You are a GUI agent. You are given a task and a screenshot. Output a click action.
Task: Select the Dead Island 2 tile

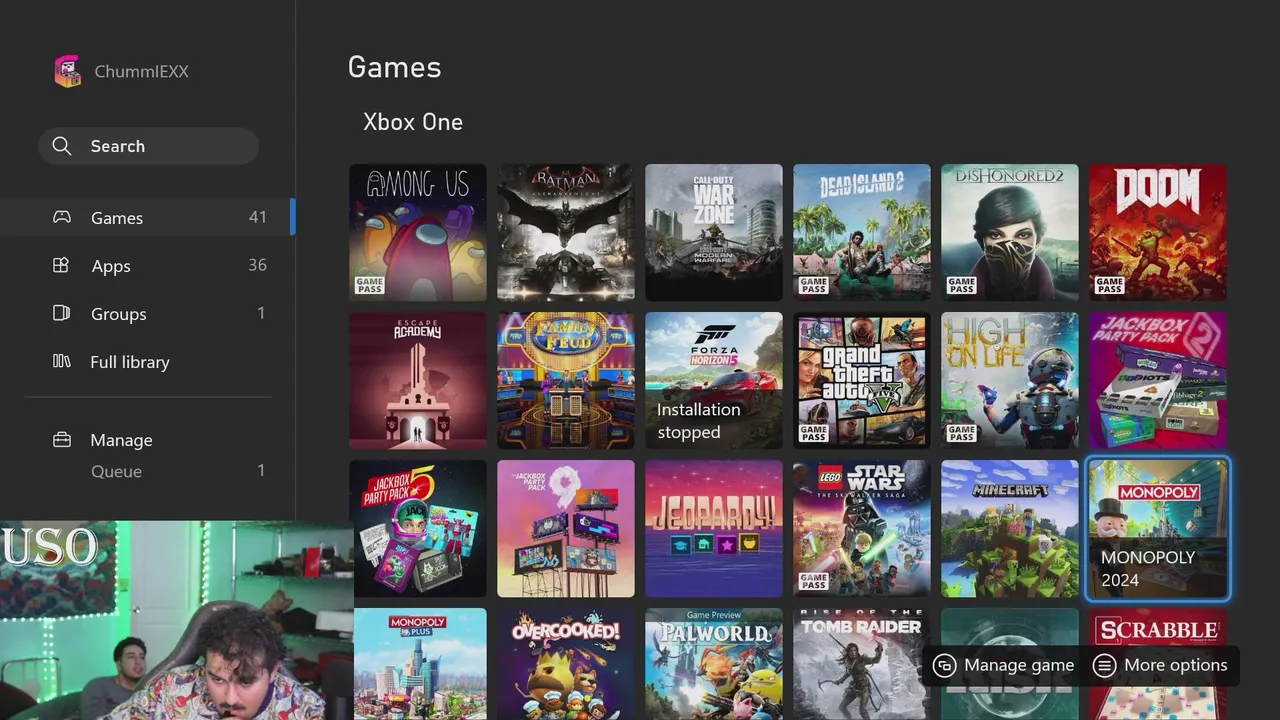[862, 232]
